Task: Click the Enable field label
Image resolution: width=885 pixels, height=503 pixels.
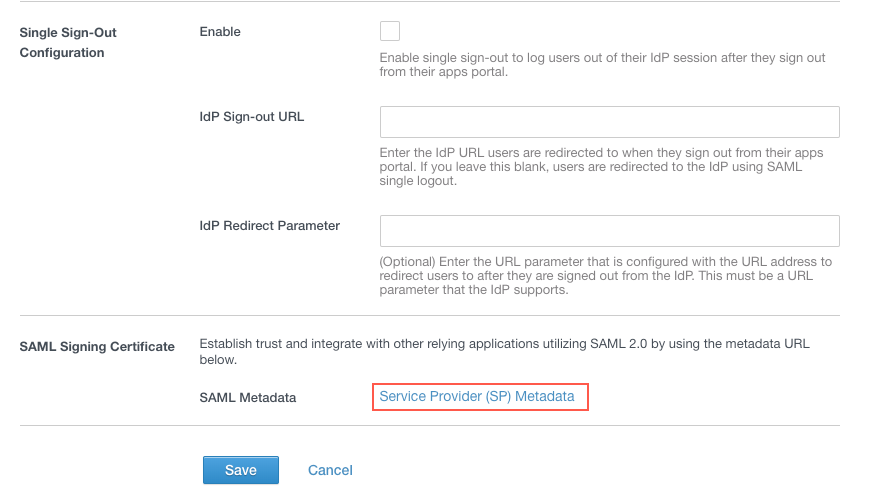Action: (220, 32)
